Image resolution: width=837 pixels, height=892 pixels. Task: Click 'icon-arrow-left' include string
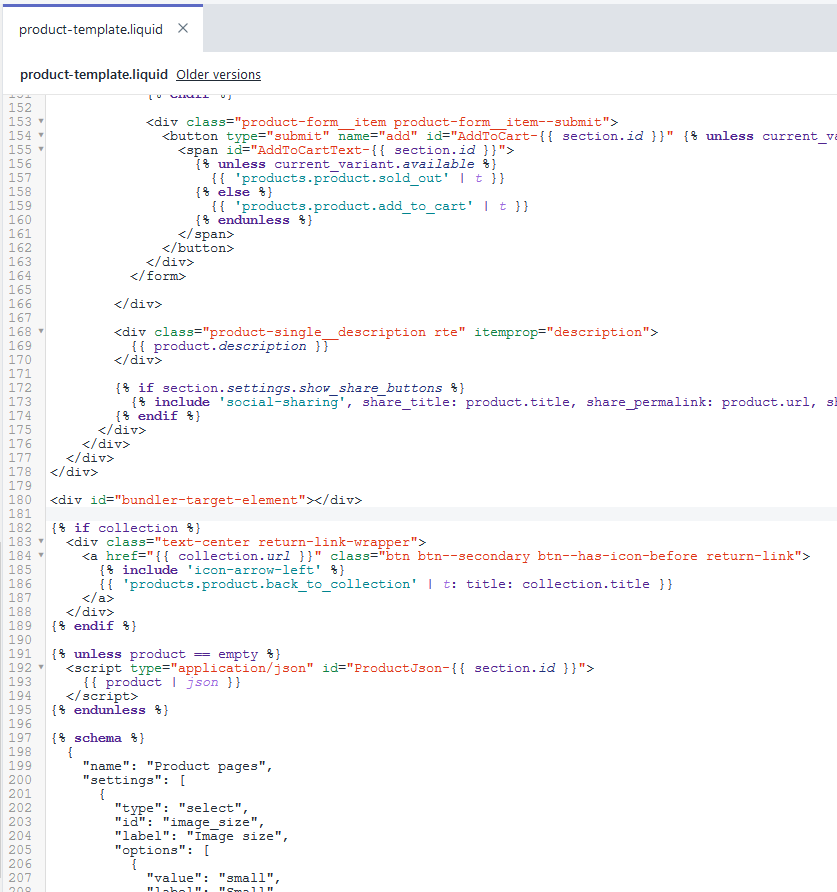click(x=254, y=570)
